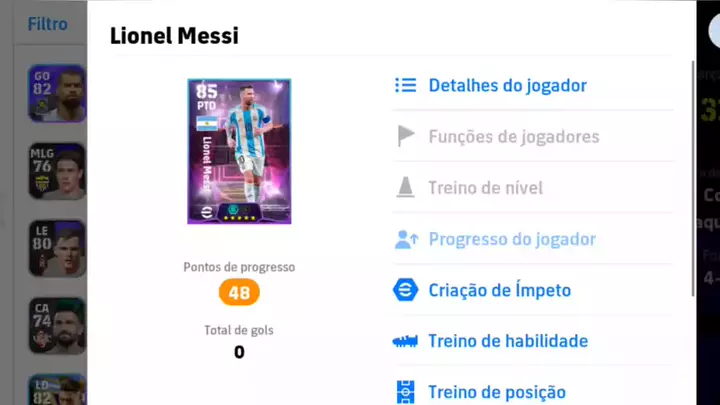720x405 pixels.
Task: Tap the Lionel Messi player card
Action: (239, 151)
